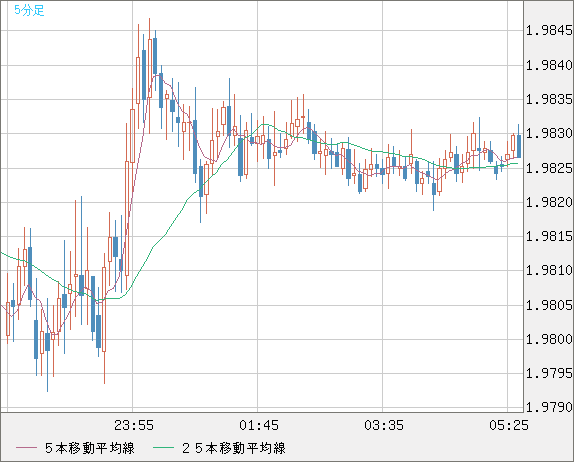This screenshot has height=462, width=574.
Task: Click the 1.9790 price axis label
Action: pyautogui.click(x=549, y=407)
